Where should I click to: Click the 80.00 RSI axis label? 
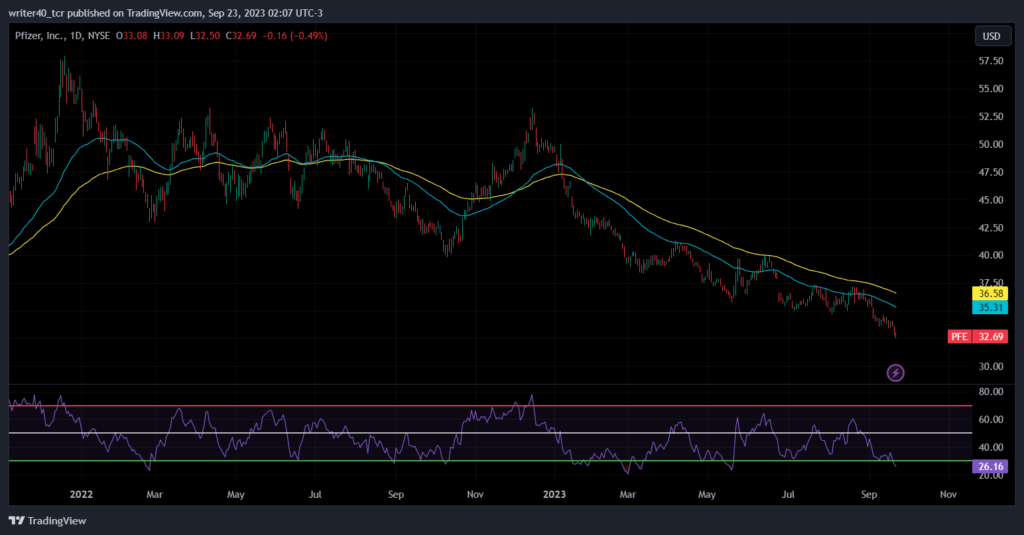click(x=991, y=392)
